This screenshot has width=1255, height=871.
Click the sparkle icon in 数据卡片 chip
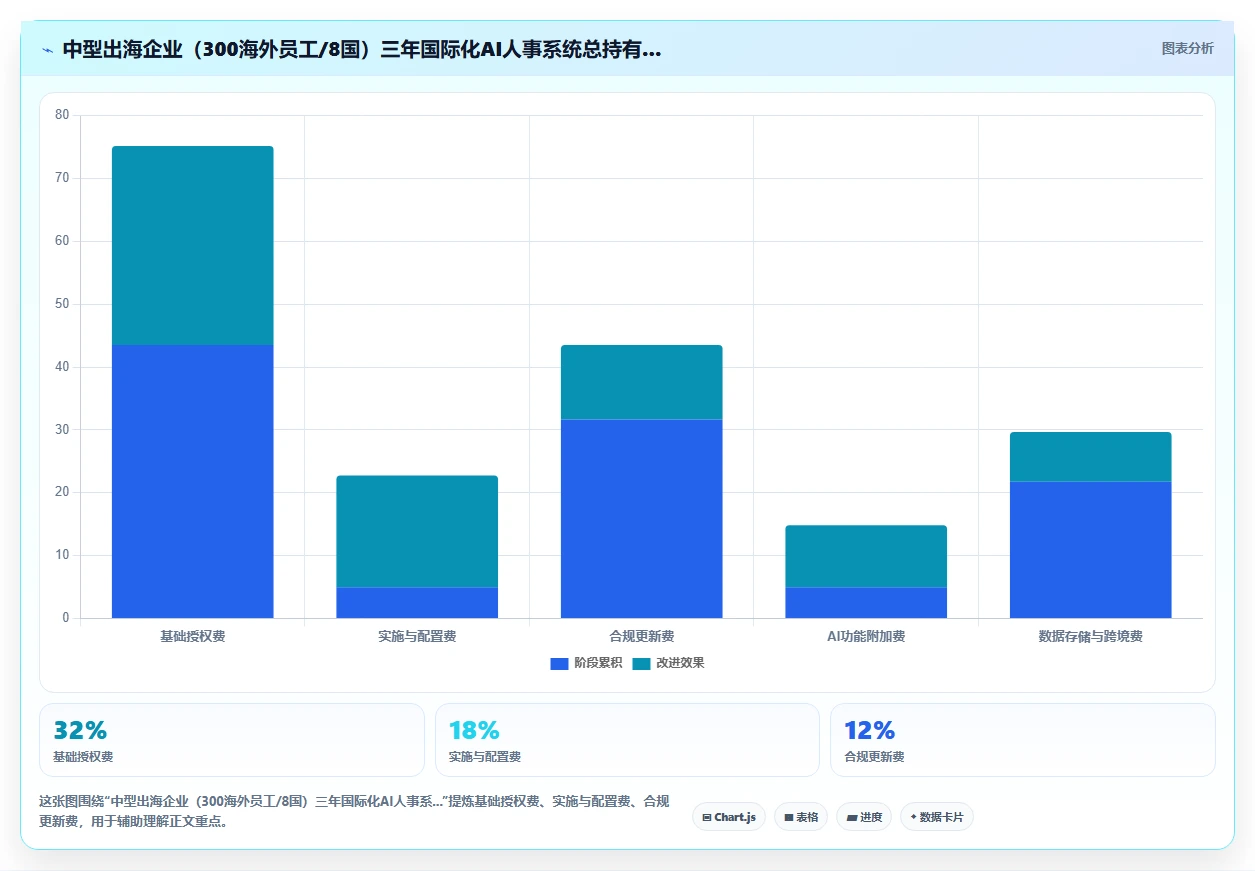pyautogui.click(x=913, y=817)
